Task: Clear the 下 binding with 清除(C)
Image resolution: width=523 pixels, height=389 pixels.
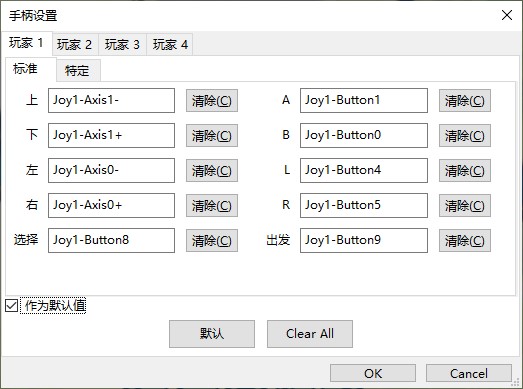Action: [212, 135]
